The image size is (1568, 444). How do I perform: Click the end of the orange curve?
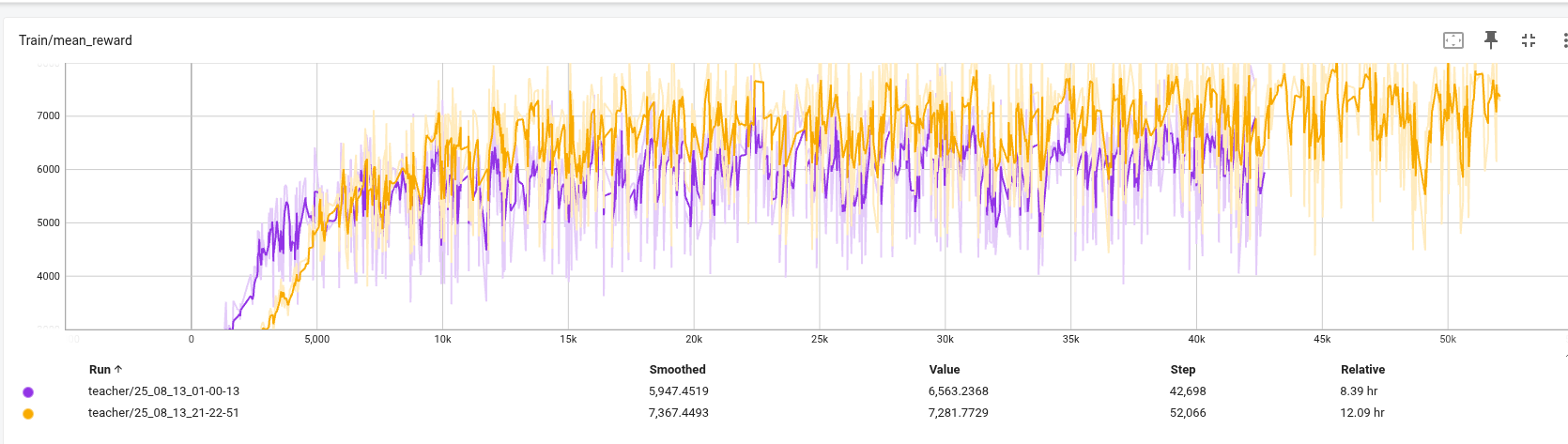tap(1499, 96)
